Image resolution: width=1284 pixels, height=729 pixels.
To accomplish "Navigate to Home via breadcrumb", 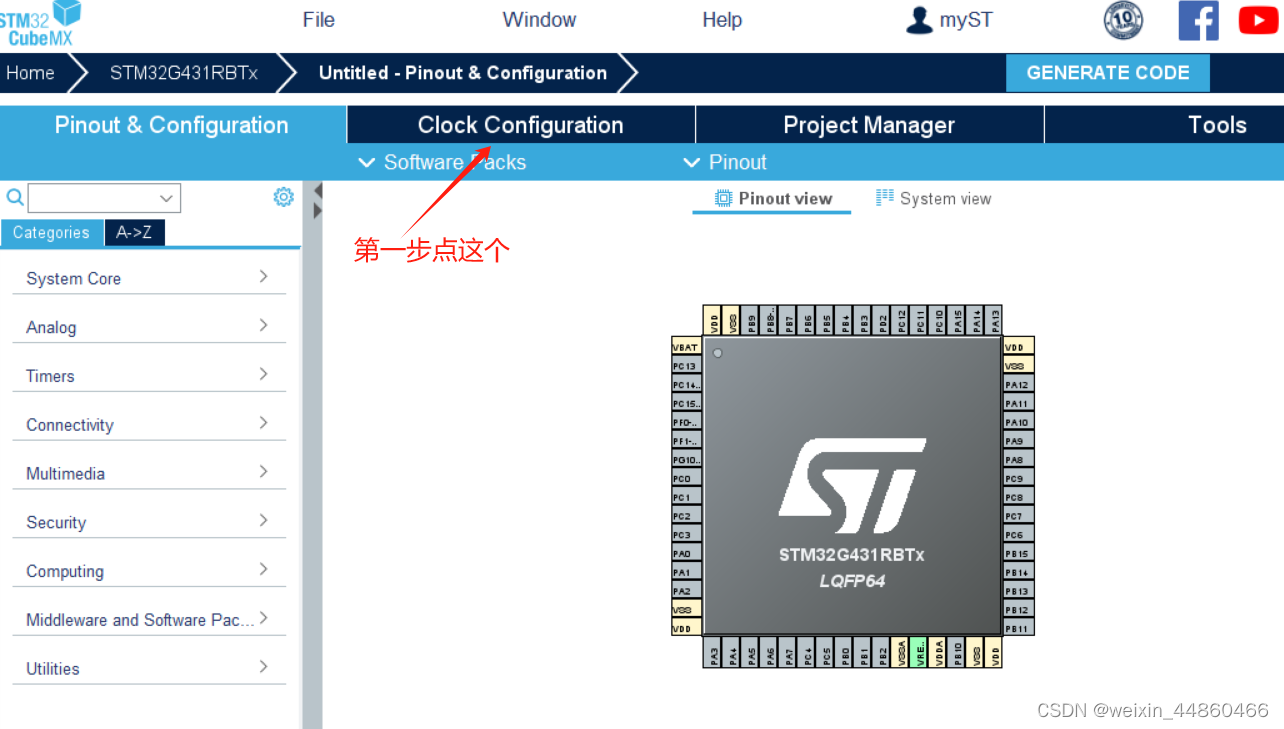I will [30, 72].
